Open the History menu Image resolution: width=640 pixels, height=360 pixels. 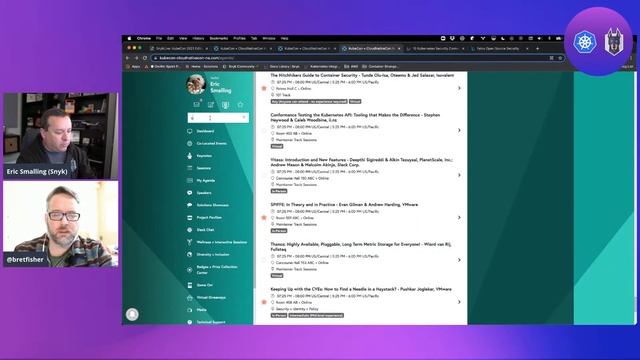pyautogui.click(x=198, y=38)
